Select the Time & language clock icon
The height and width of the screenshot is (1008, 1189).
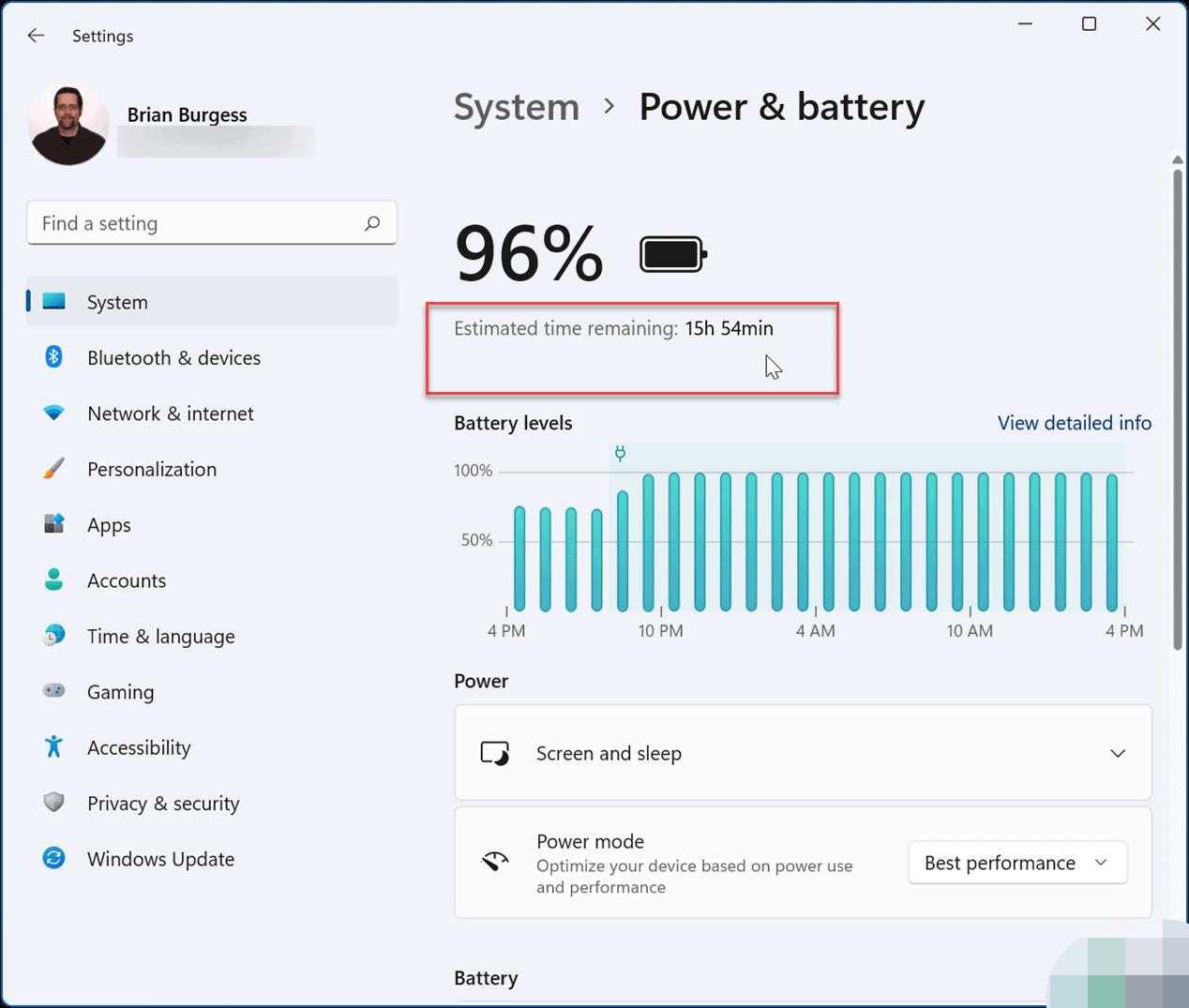[54, 636]
